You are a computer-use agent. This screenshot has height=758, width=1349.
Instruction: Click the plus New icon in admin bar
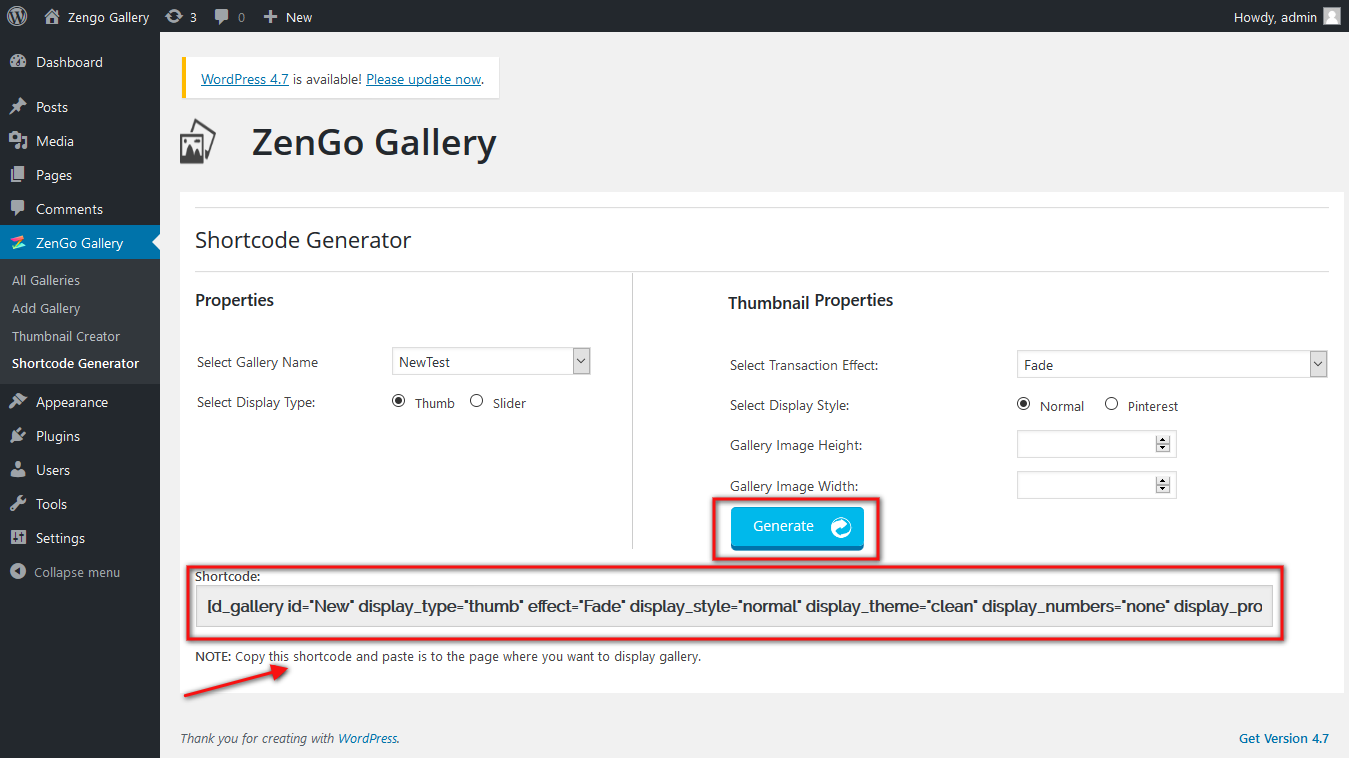coord(270,17)
